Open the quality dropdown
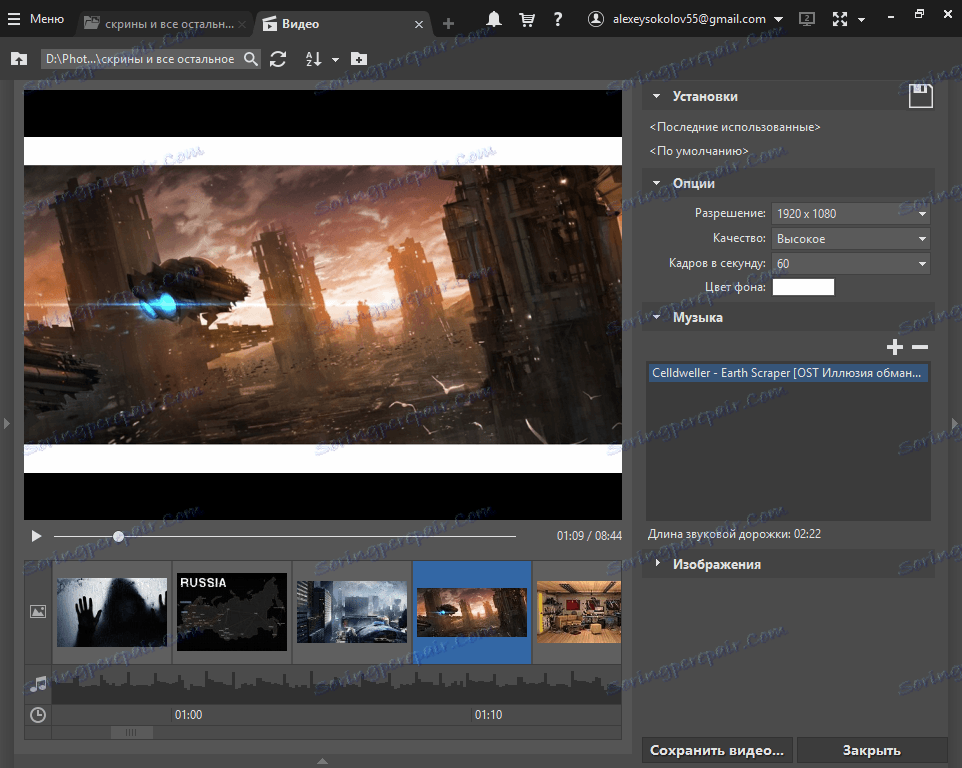This screenshot has height=768, width=962. pyautogui.click(x=851, y=239)
